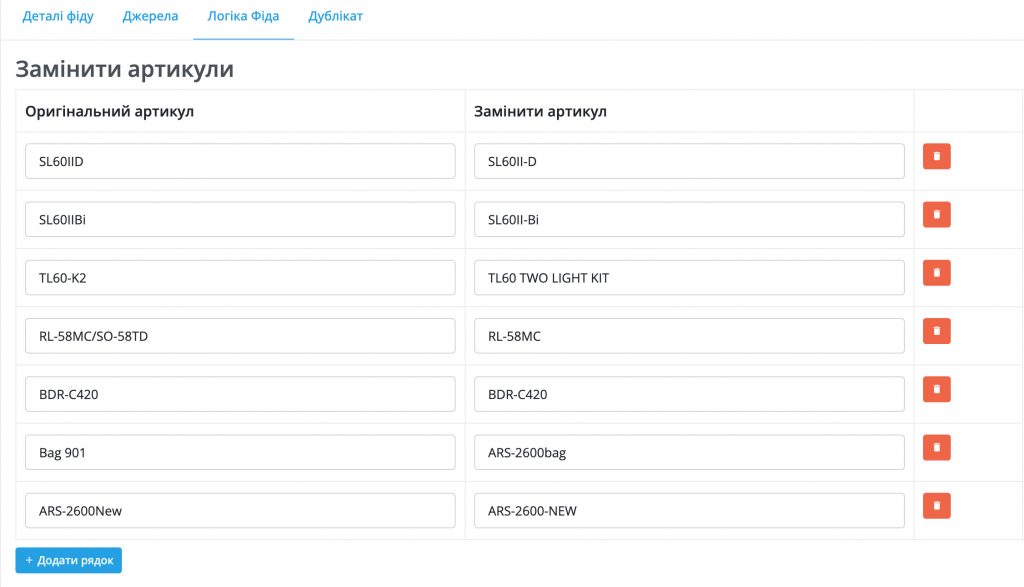Screen dimensions: 1024x587
Task: Open the Деталі фіду tab
Action: pyautogui.click(x=58, y=18)
